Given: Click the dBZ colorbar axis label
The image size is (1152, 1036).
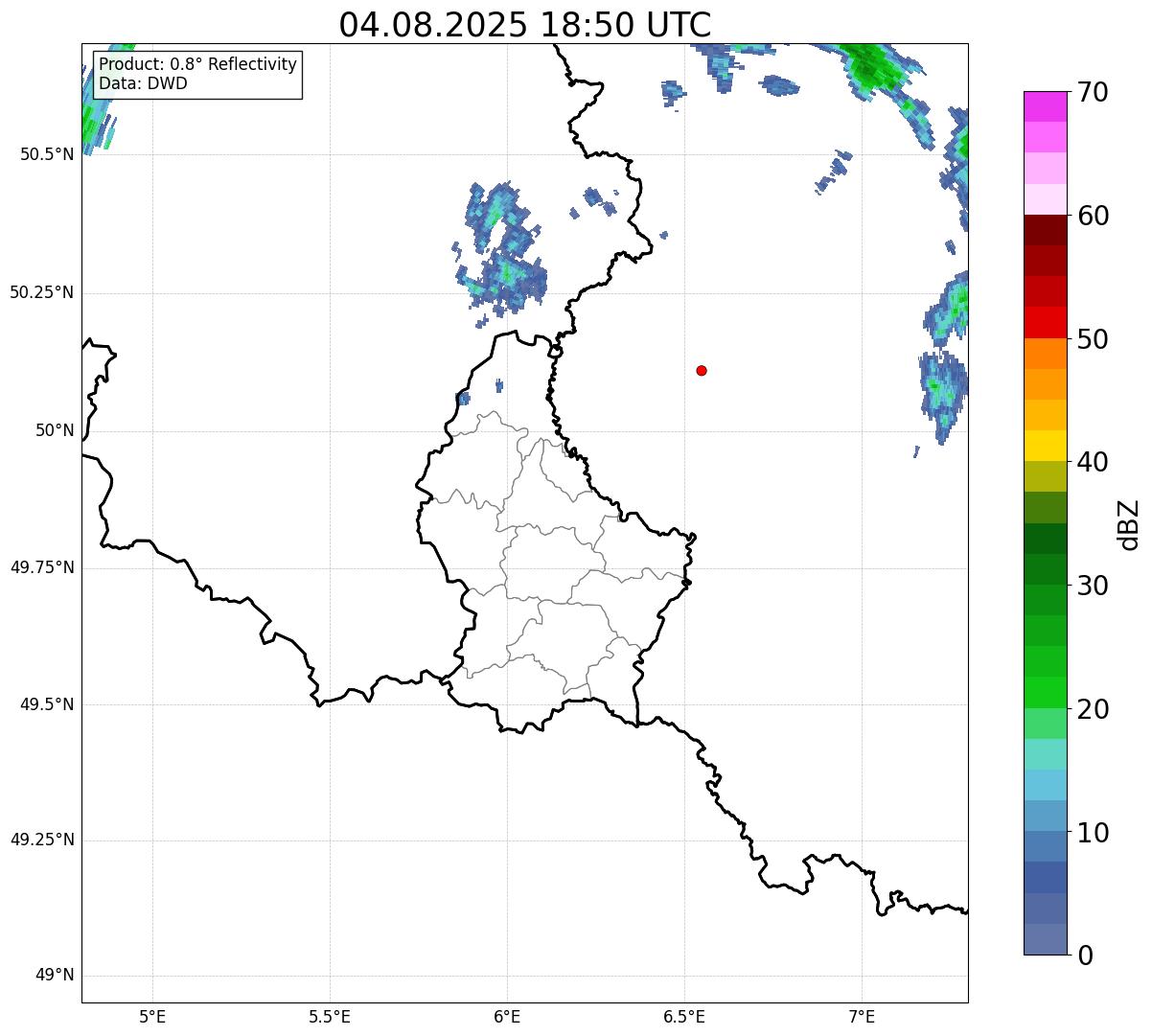Looking at the screenshot, I should [1129, 523].
